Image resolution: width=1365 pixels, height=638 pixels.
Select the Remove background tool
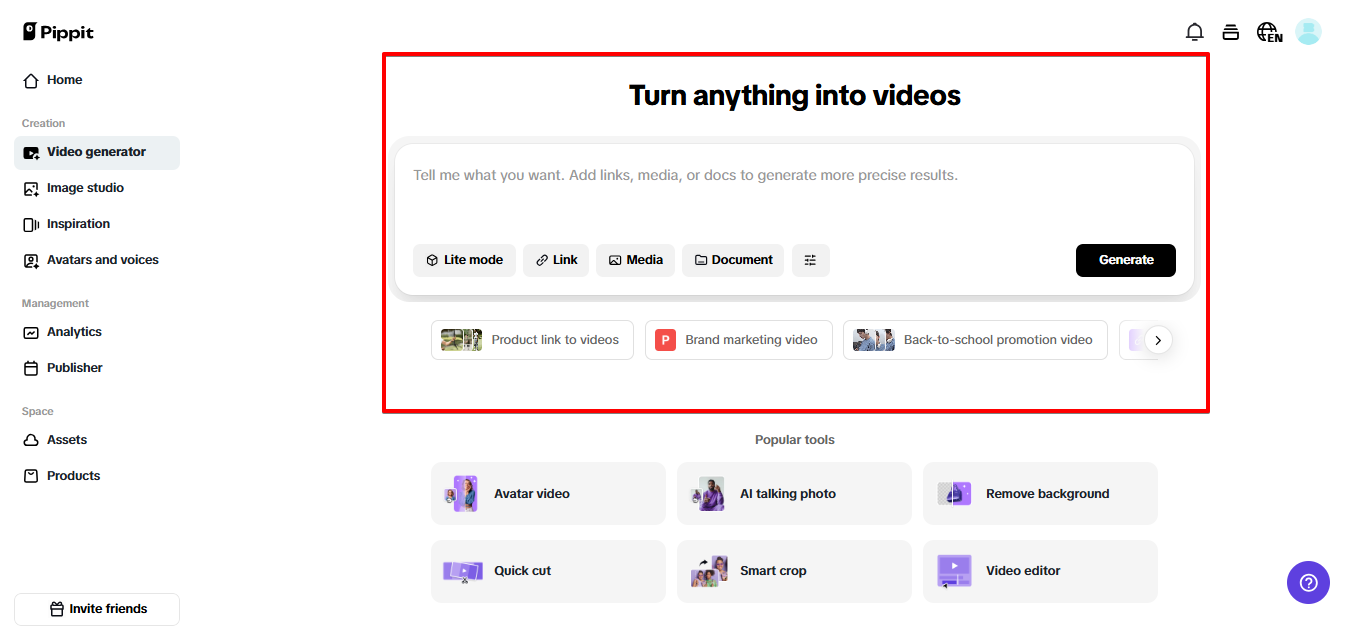[x=1039, y=493]
